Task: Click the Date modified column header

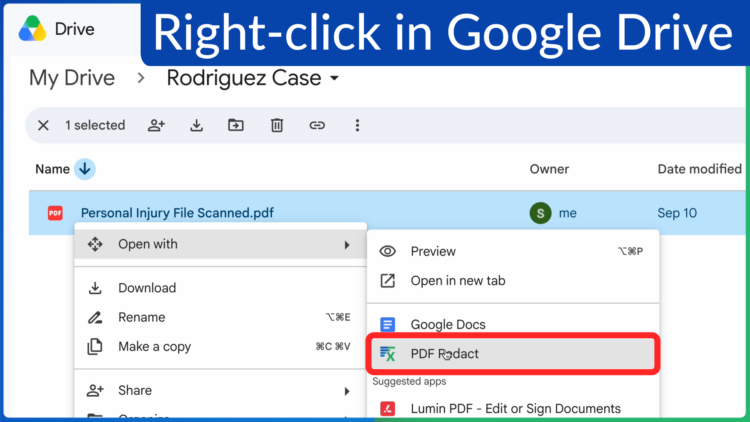Action: pos(699,169)
